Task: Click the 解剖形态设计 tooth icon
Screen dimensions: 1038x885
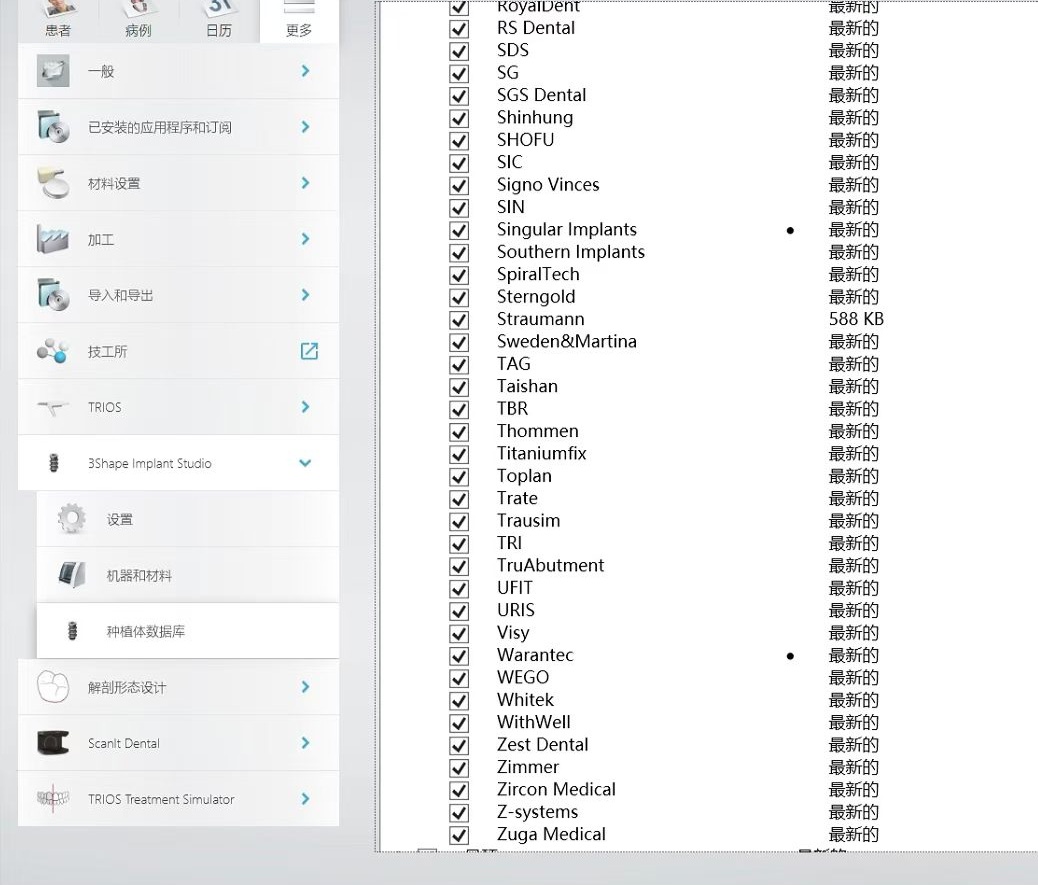Action: (53, 687)
